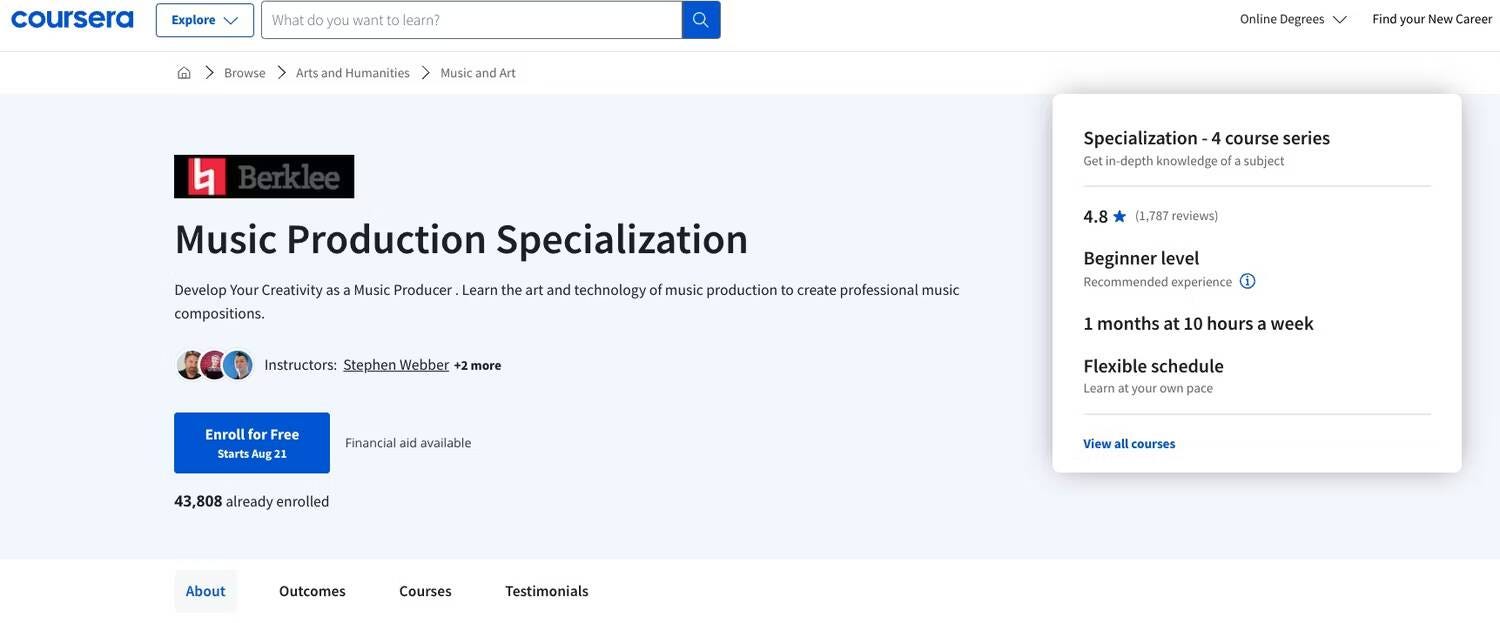Image resolution: width=1500 pixels, height=623 pixels.
Task: Click the recommended experience info icon
Action: (1248, 281)
